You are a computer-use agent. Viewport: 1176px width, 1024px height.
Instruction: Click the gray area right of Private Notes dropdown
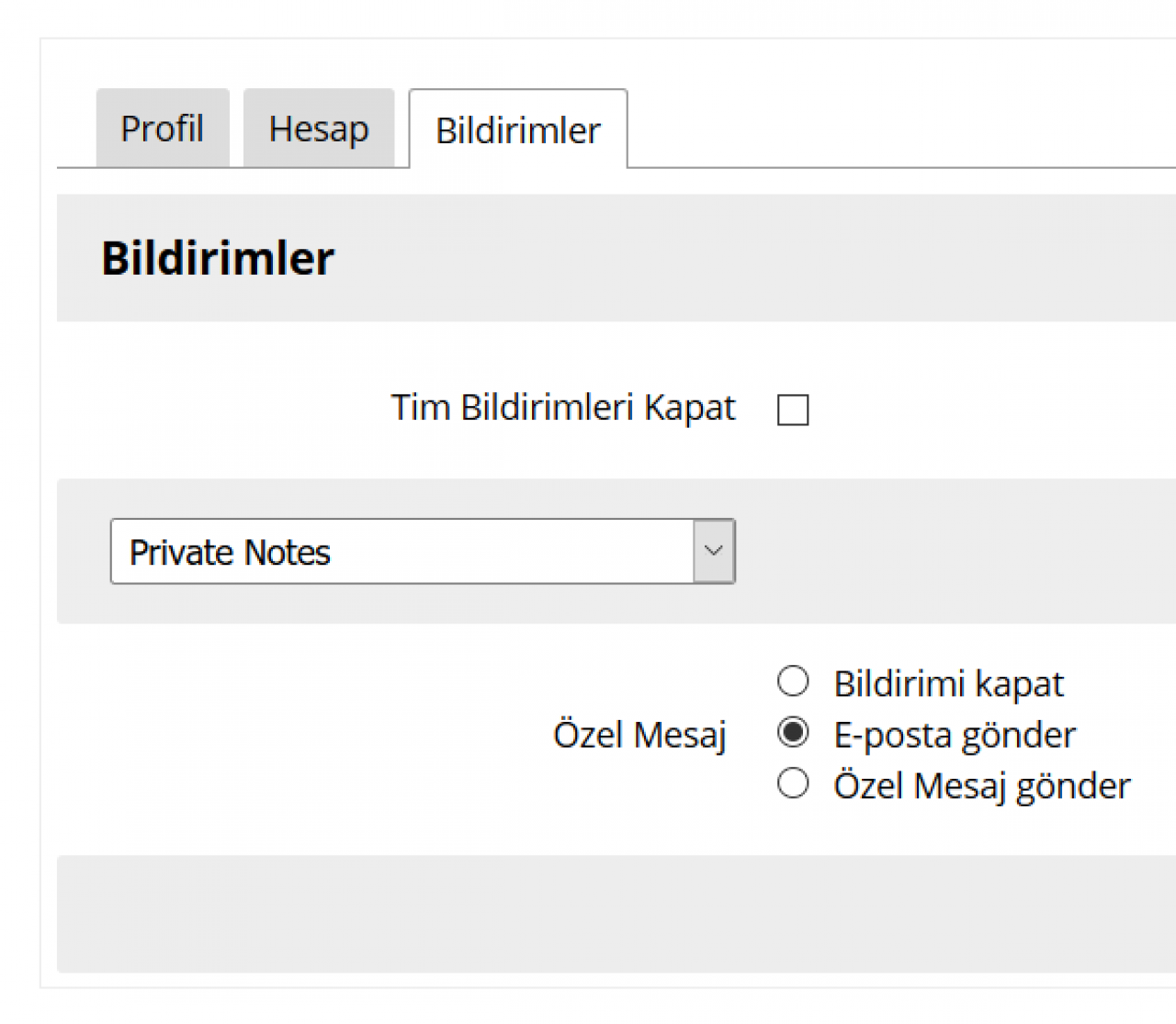[x=955, y=551]
